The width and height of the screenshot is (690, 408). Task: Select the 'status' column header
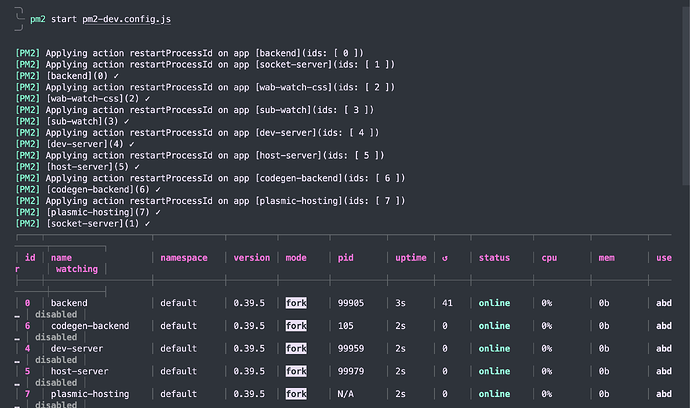pos(493,258)
